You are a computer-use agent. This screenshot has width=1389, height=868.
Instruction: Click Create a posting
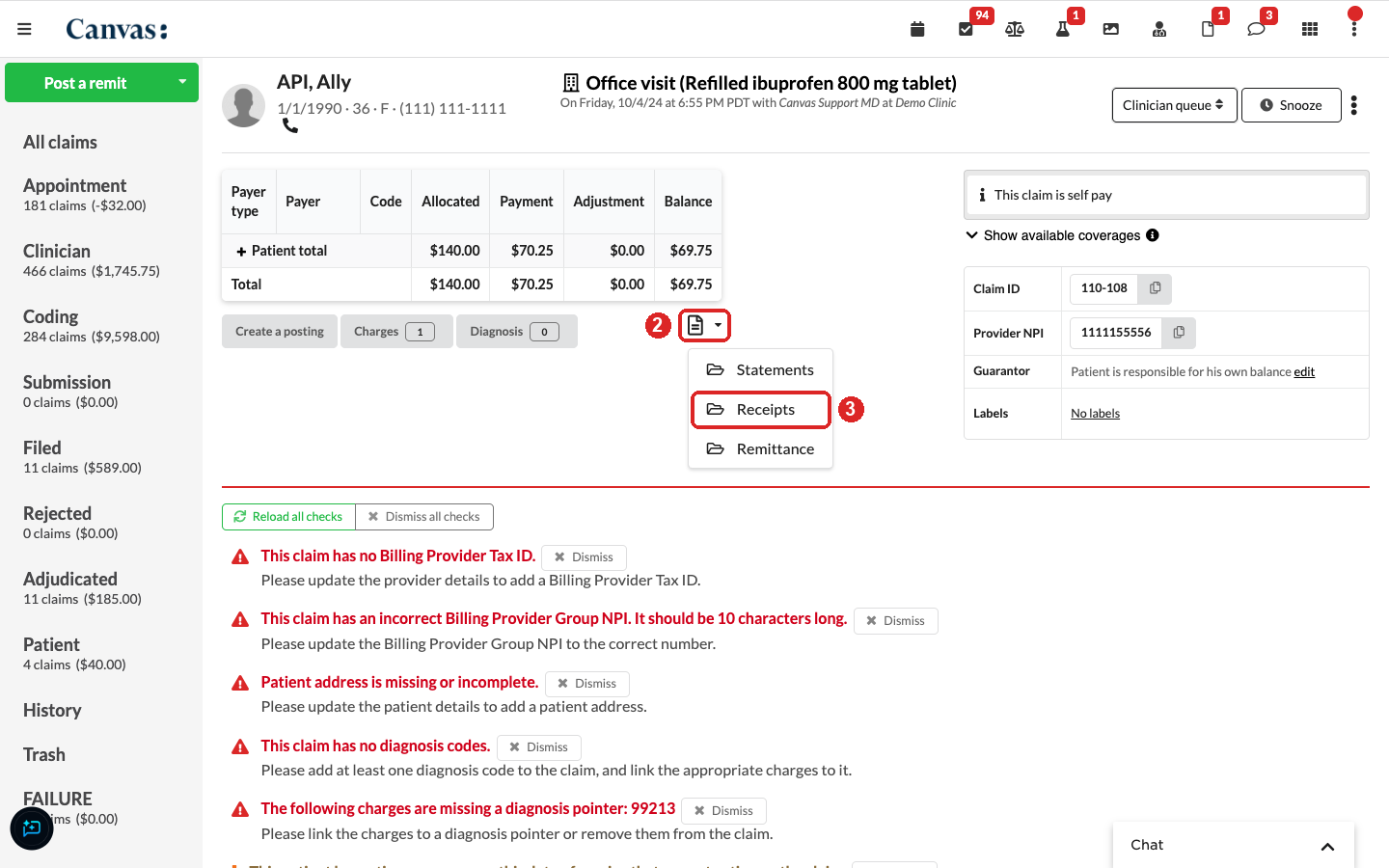click(280, 332)
